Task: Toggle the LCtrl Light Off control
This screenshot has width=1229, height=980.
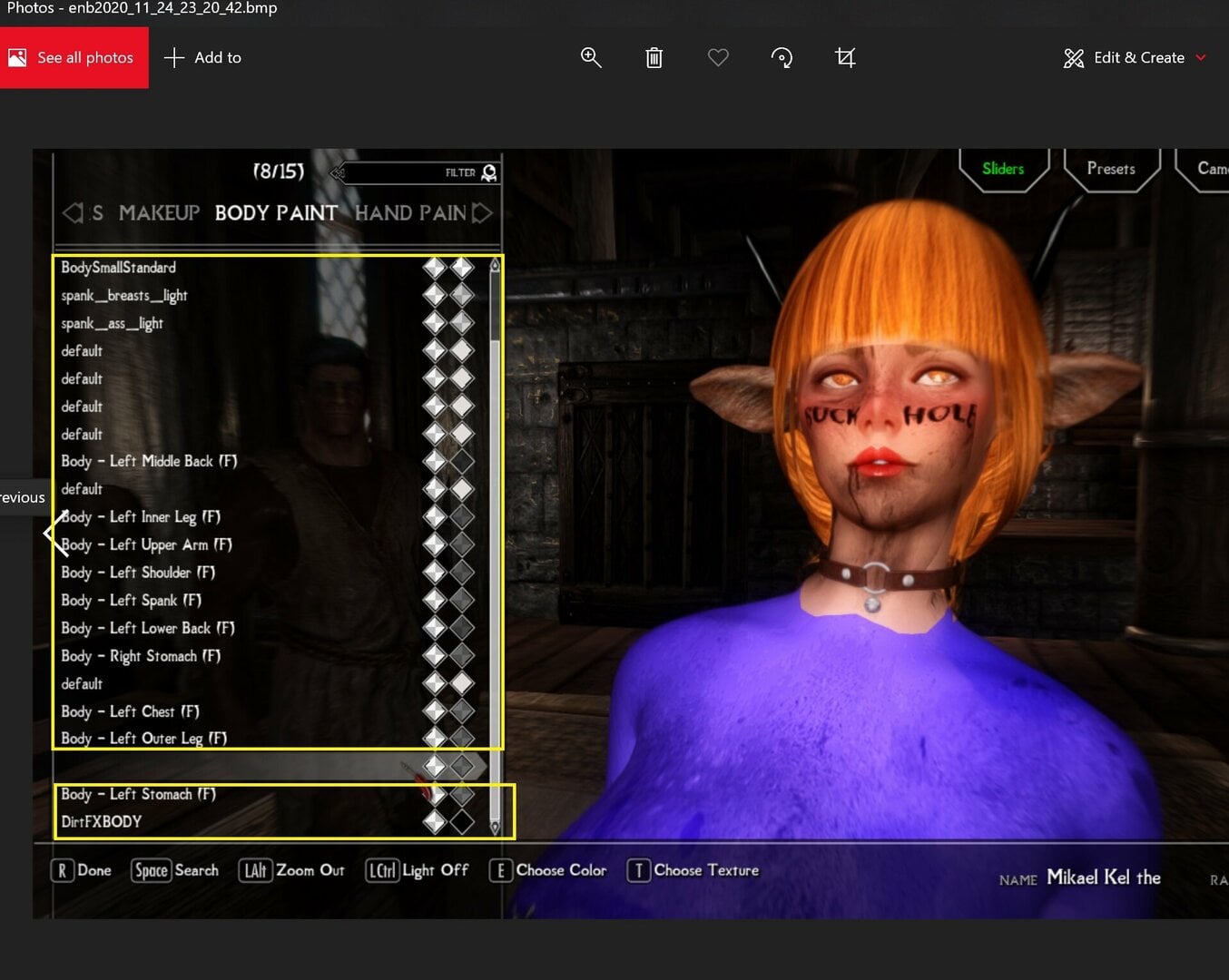Action: [417, 870]
